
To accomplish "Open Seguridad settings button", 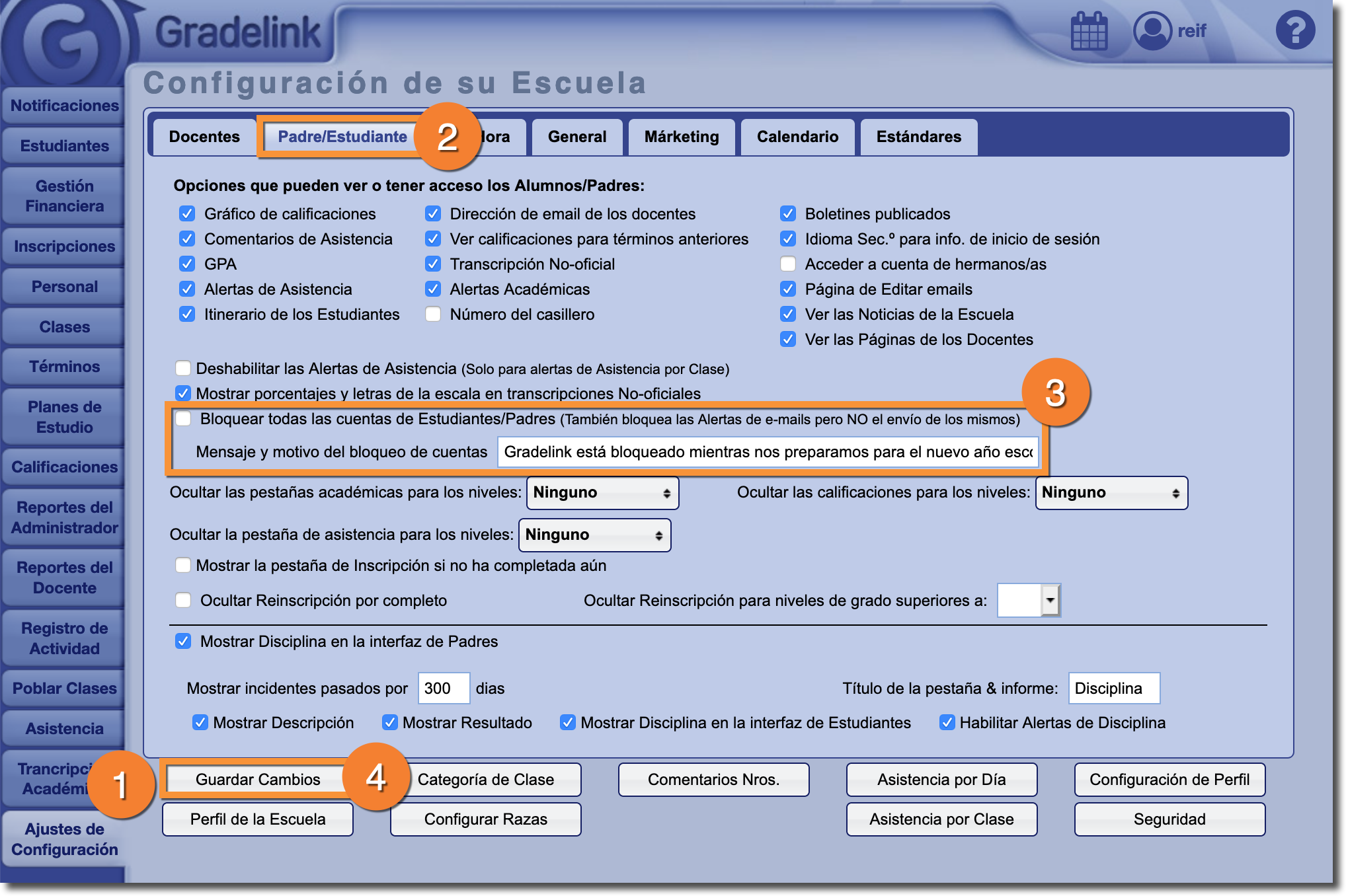I will point(1169,819).
